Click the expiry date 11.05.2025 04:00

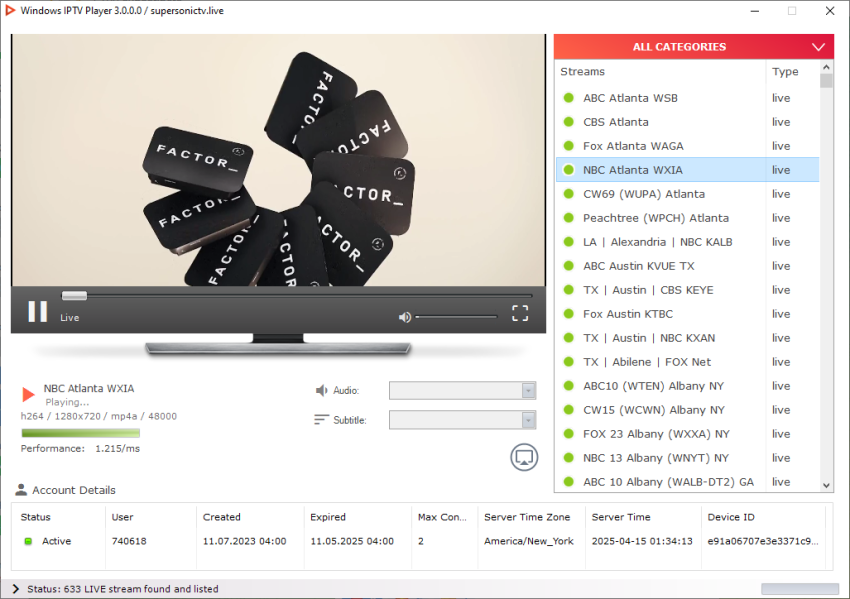coord(352,541)
